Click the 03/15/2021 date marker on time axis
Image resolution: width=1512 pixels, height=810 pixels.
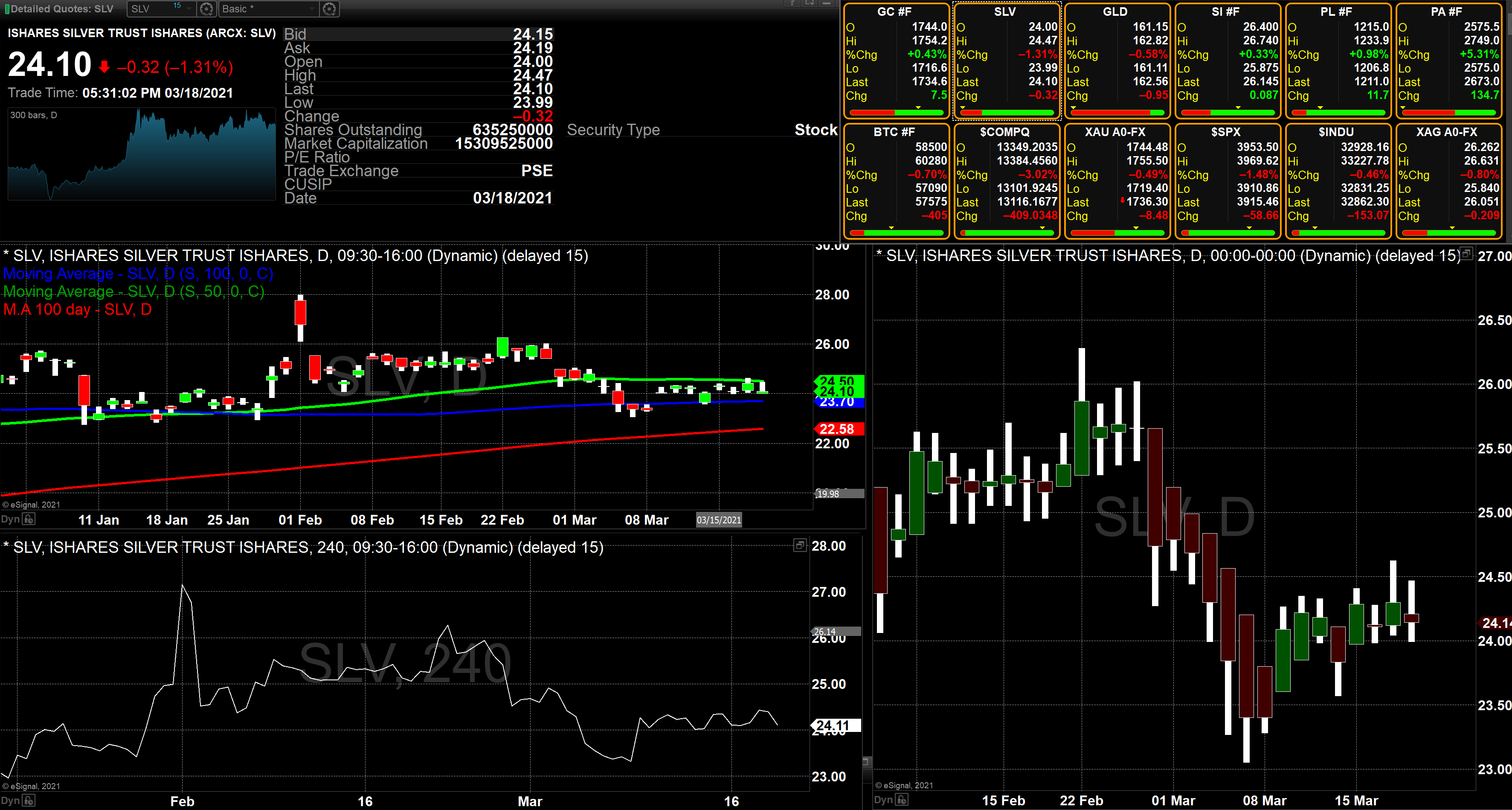(x=718, y=520)
